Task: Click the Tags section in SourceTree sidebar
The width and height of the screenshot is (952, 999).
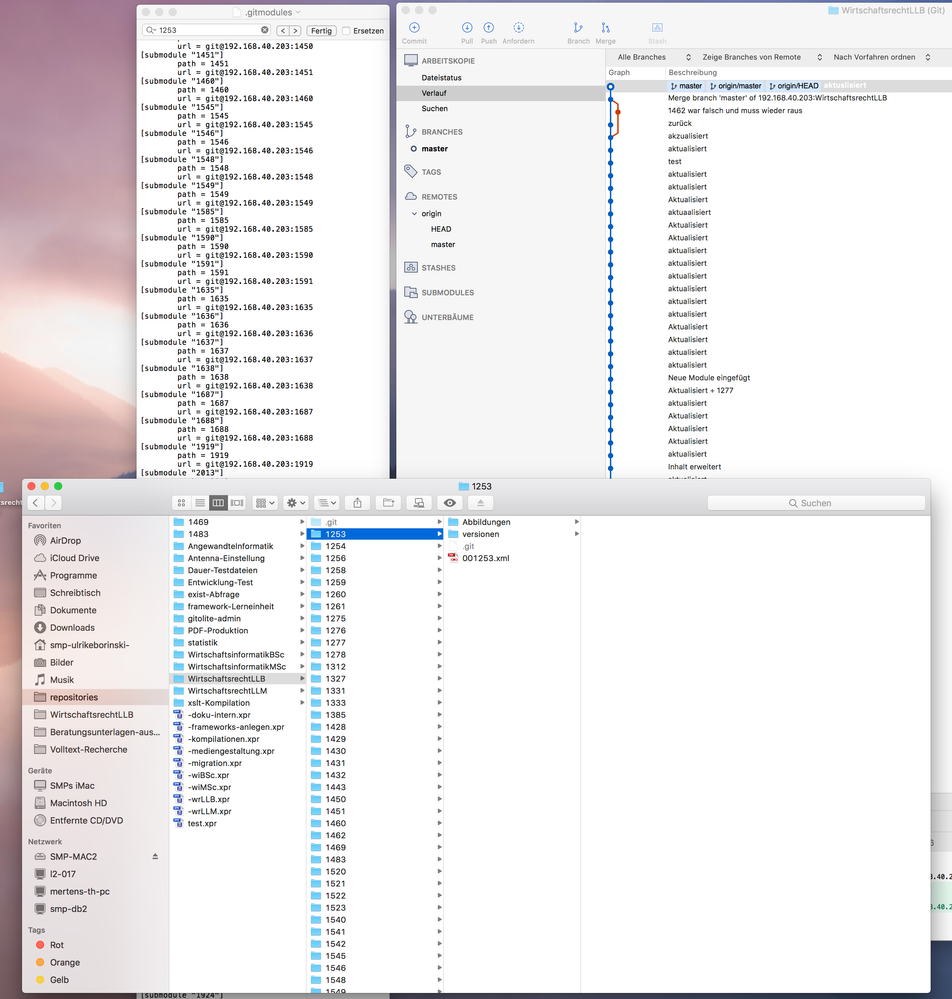Action: (x=431, y=172)
